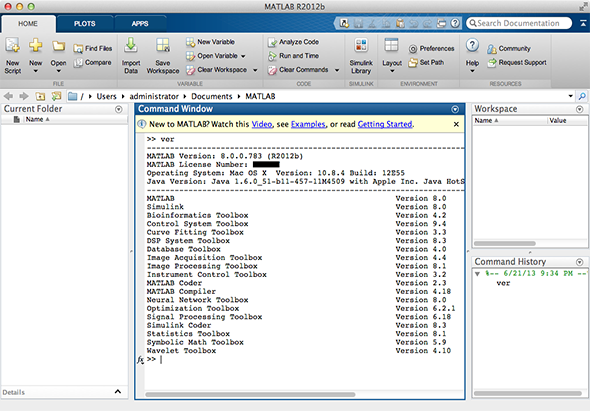Click the Help question mark icon

pos(472,45)
